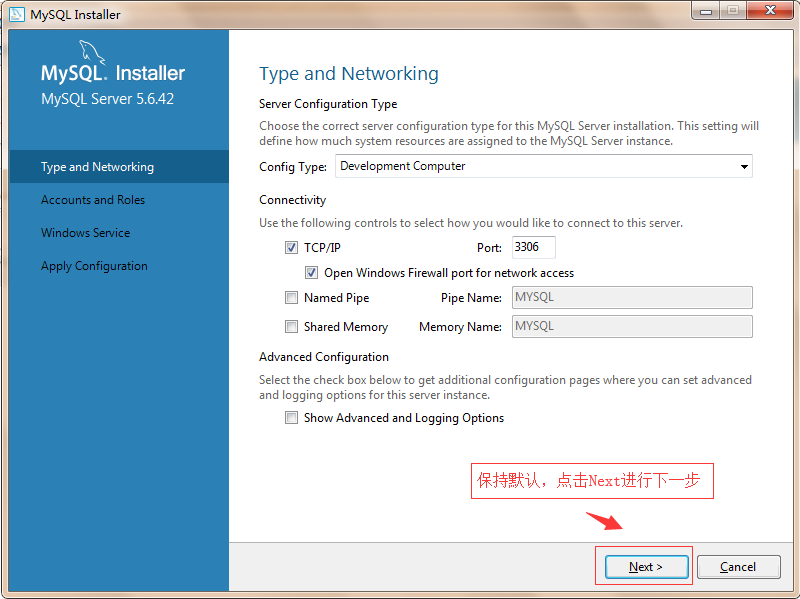This screenshot has width=800, height=599.
Task: Click the Type and Networking page heading
Action: pyautogui.click(x=349, y=74)
